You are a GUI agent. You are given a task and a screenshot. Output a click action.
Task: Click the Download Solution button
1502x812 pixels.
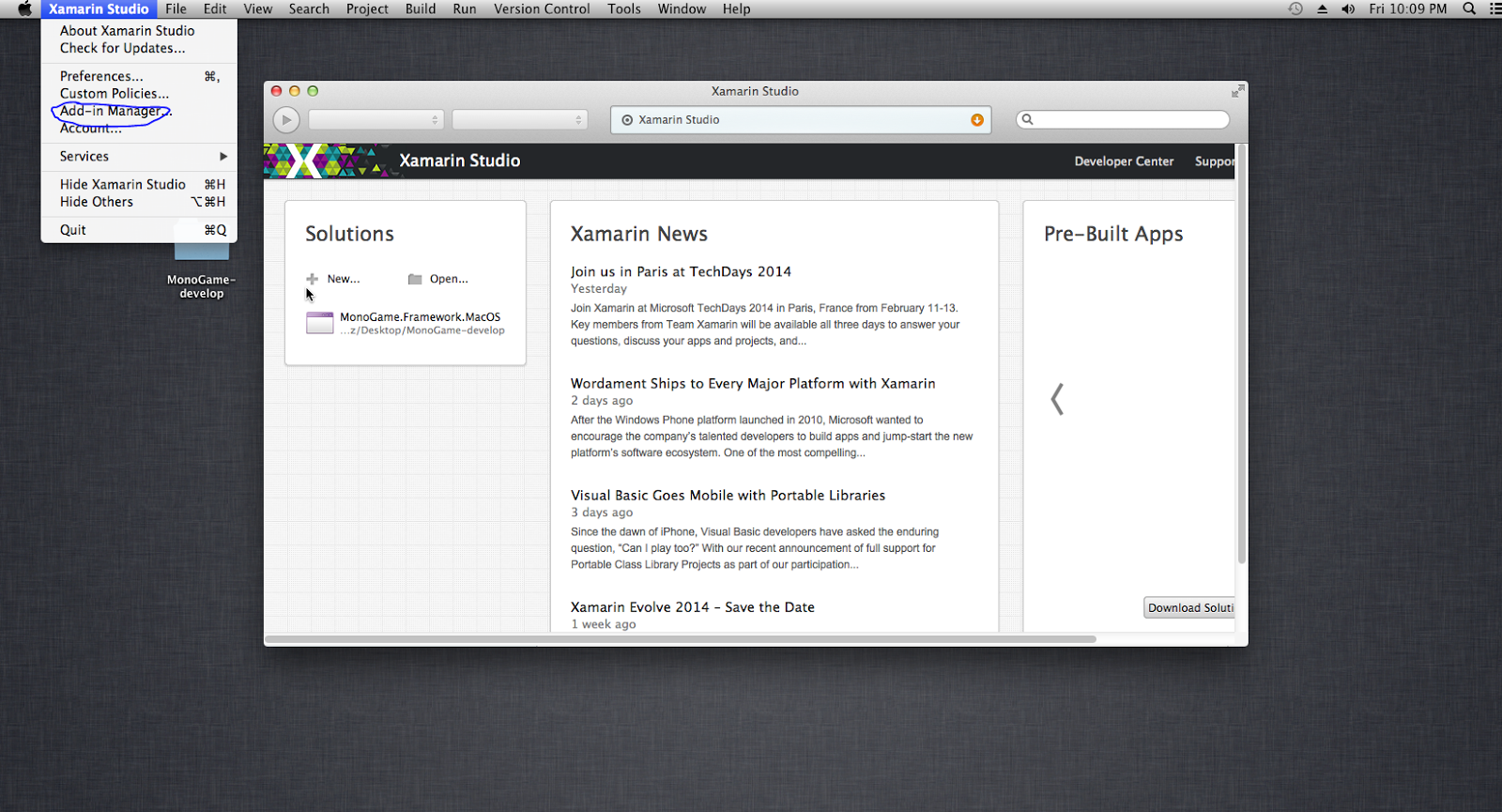tap(1189, 607)
